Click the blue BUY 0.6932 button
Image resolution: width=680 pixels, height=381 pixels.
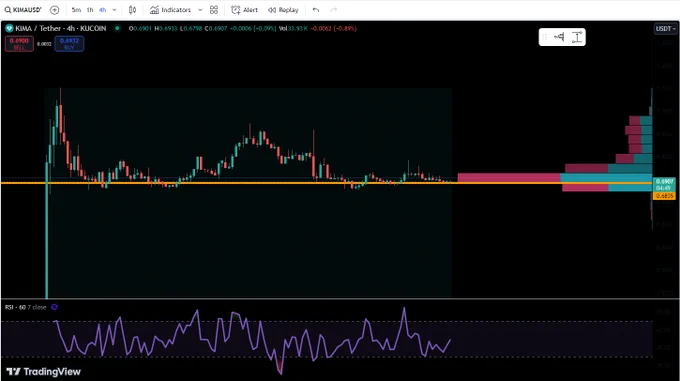point(69,44)
